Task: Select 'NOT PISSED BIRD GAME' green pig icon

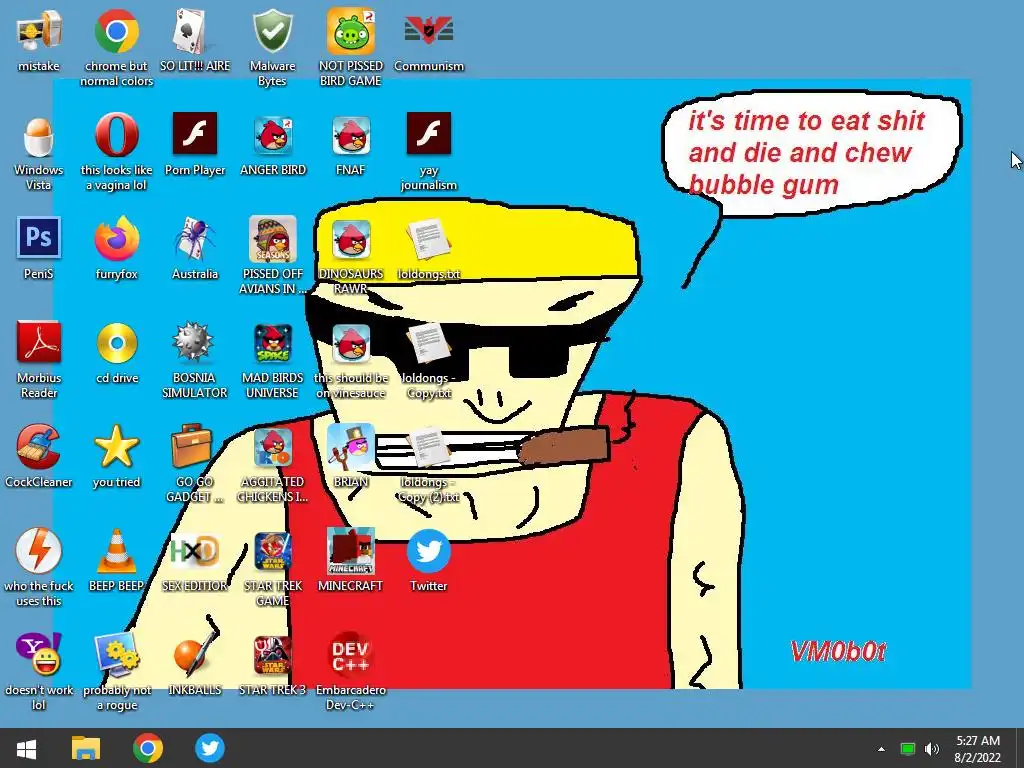Action: (351, 31)
